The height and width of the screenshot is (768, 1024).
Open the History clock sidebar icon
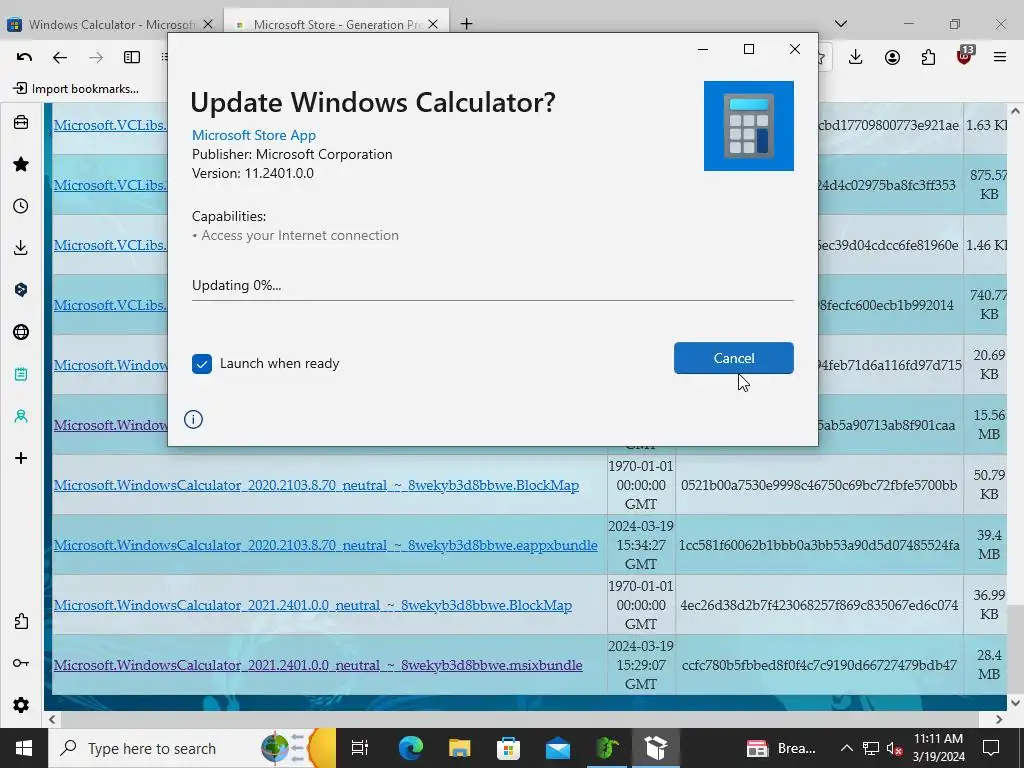point(21,206)
